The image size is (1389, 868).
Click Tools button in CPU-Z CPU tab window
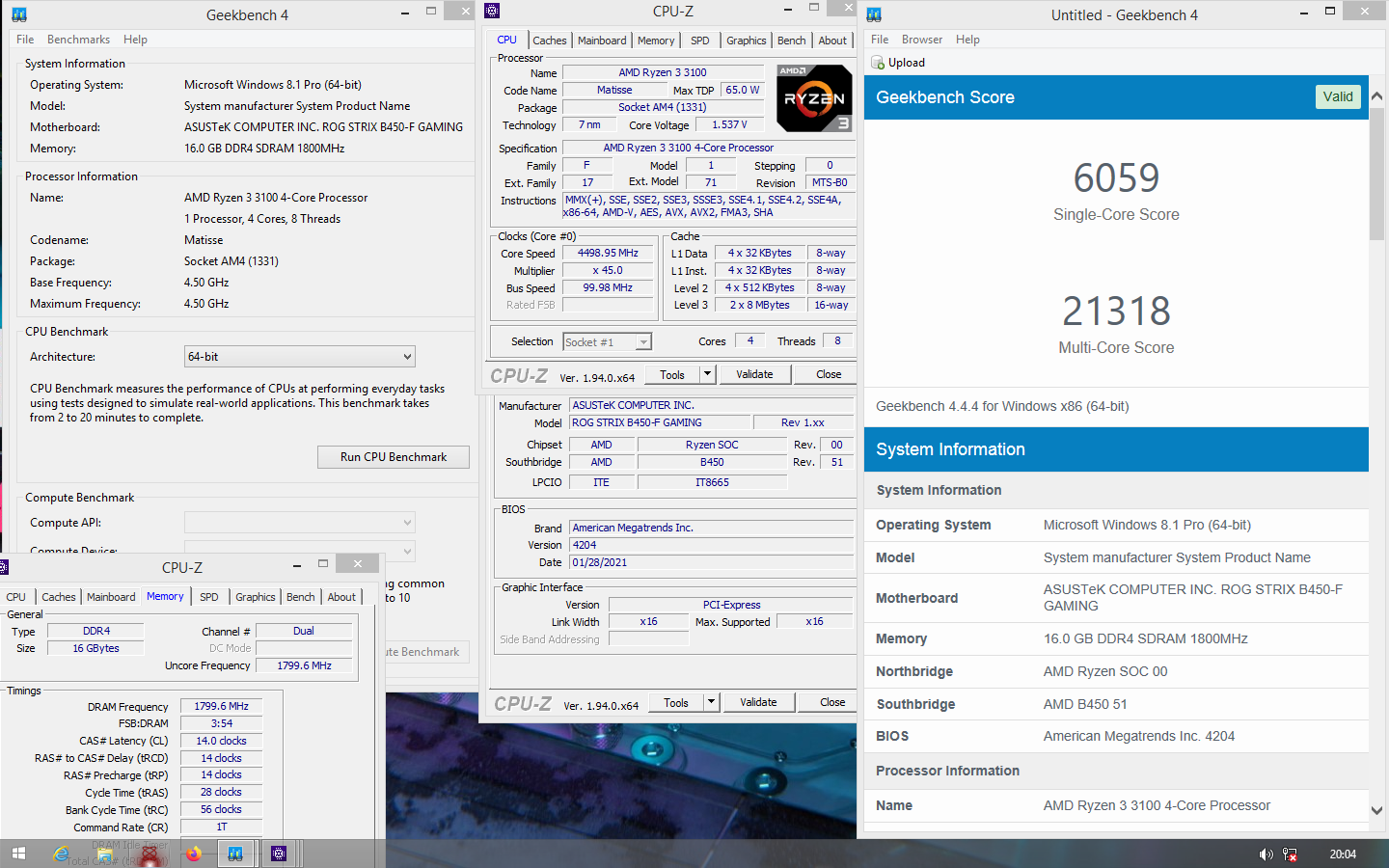click(x=672, y=374)
